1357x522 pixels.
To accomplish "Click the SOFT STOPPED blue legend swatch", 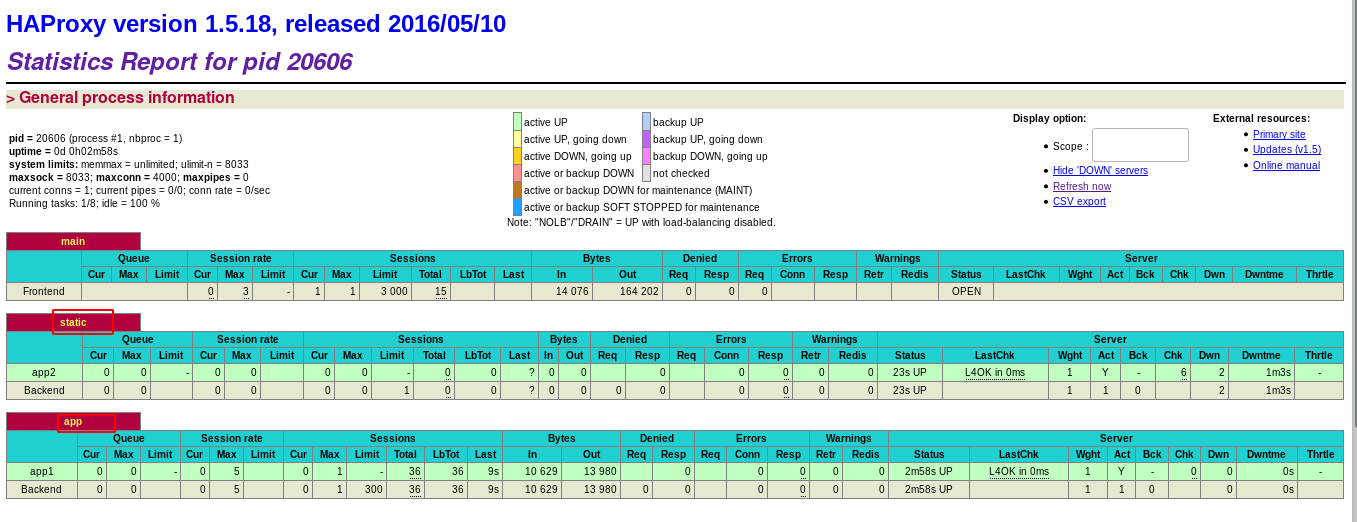I will (x=517, y=207).
